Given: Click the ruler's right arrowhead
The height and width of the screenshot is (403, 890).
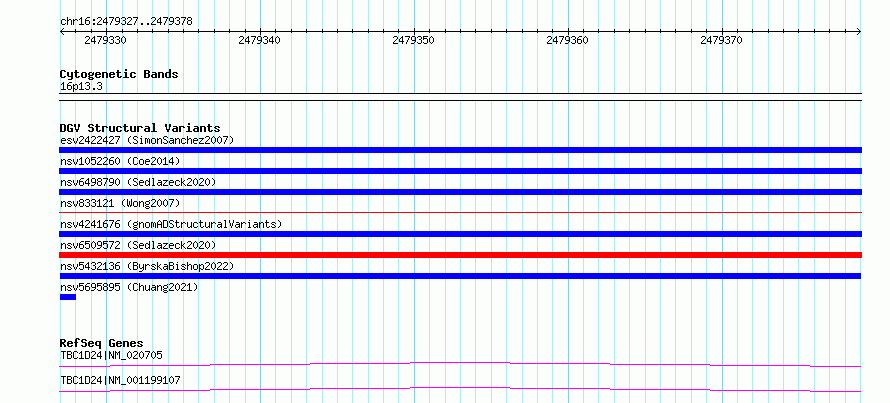Looking at the screenshot, I should pos(859,32).
